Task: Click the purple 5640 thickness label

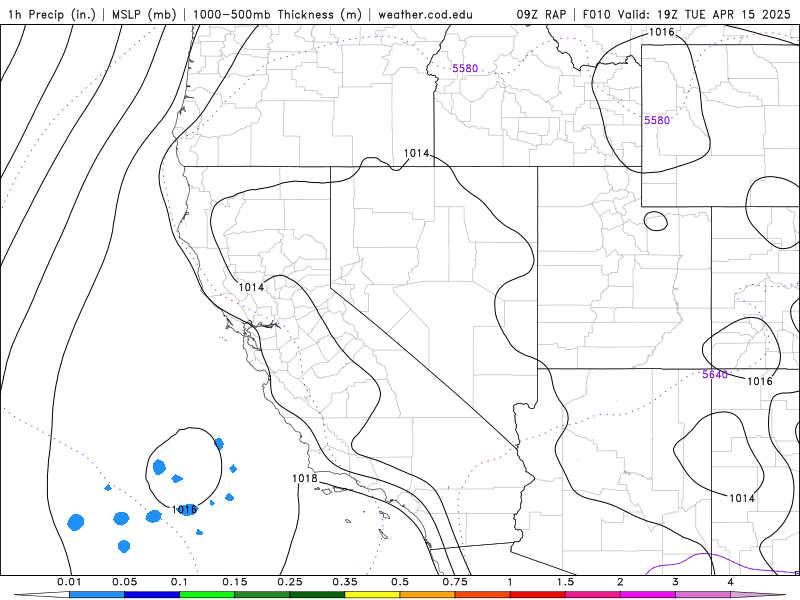Action: pyautogui.click(x=715, y=374)
